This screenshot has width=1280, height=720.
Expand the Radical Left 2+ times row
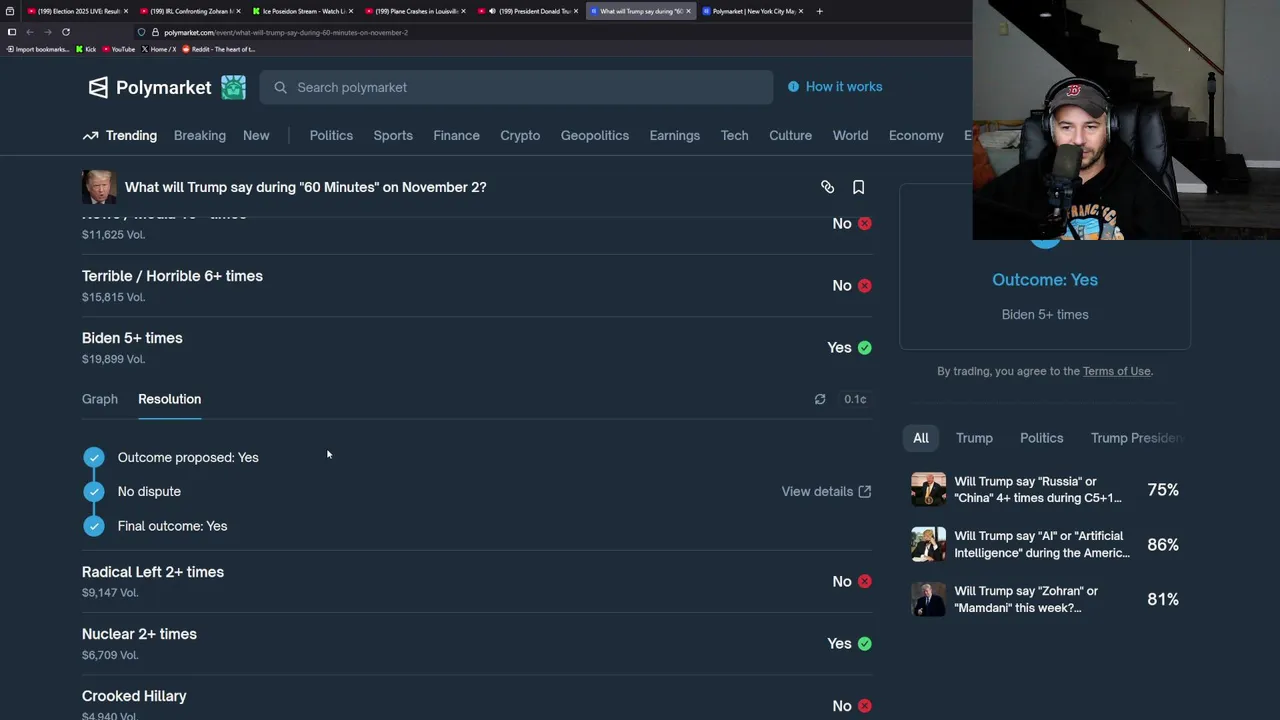tap(476, 581)
